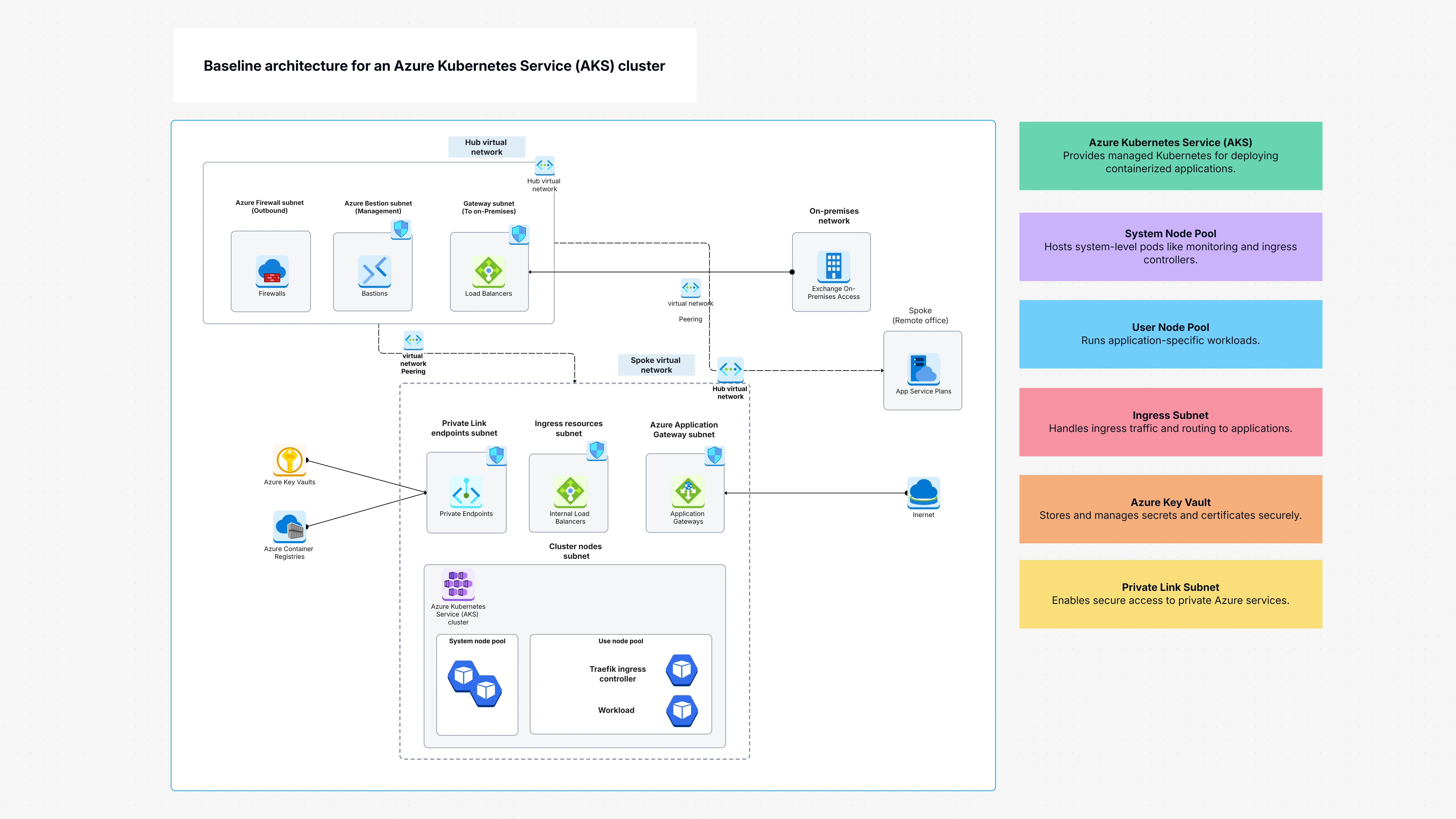Select the Inernet cloud icon
This screenshot has height=819, width=1456.
[923, 492]
